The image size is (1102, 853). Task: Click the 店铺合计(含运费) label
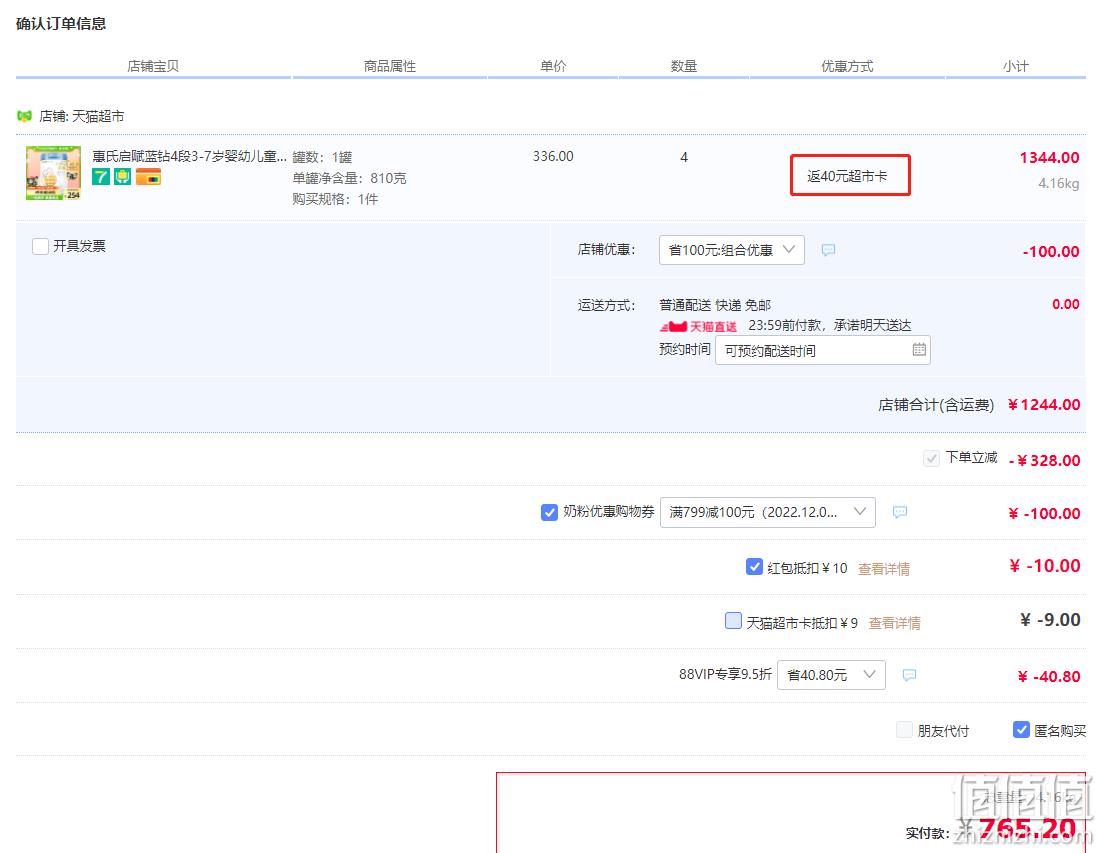[x=936, y=405]
